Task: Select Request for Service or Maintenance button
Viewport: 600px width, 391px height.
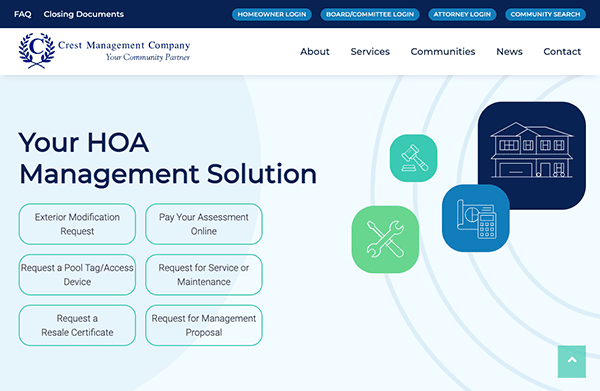Action: (x=204, y=275)
